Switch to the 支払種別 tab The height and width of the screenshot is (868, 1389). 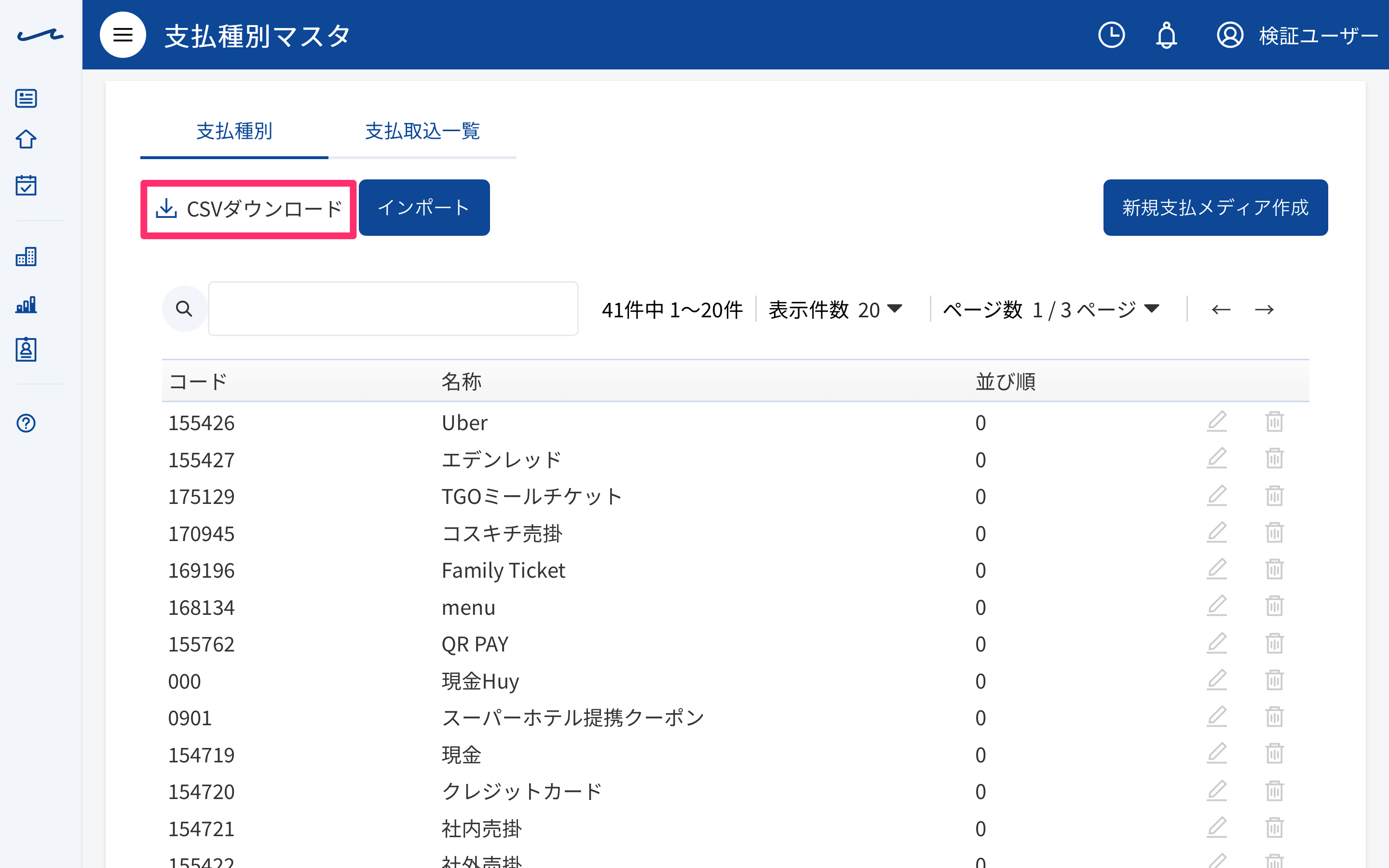pos(234,132)
